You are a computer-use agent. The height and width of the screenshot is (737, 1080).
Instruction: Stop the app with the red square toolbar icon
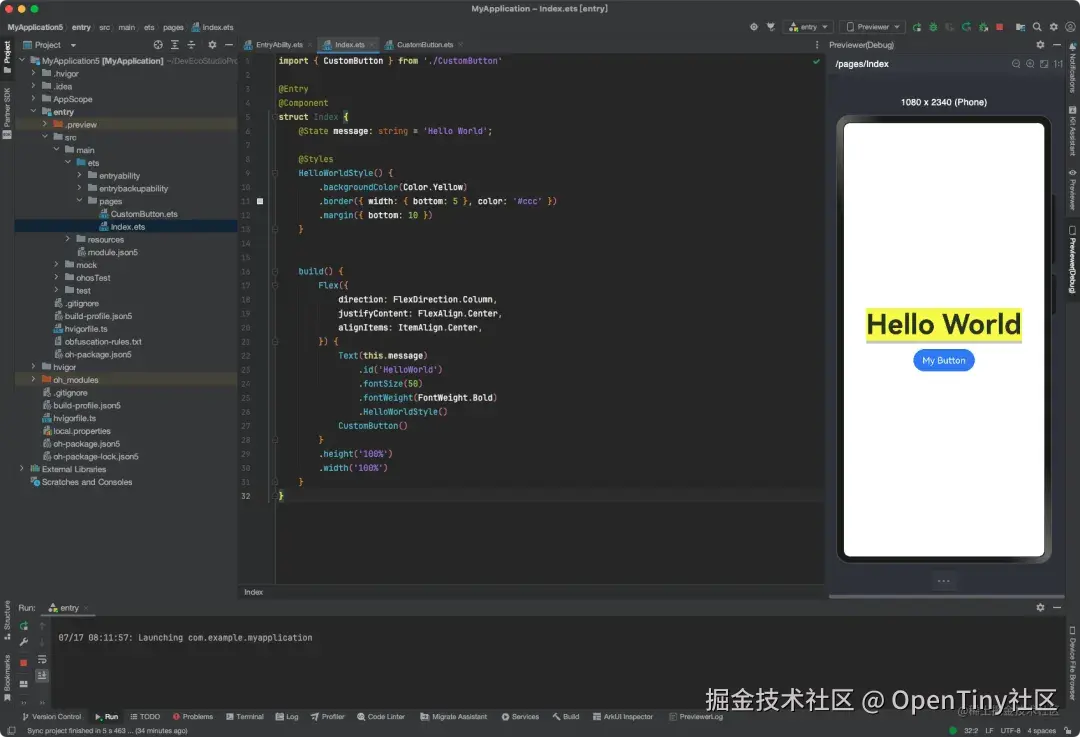click(999, 27)
